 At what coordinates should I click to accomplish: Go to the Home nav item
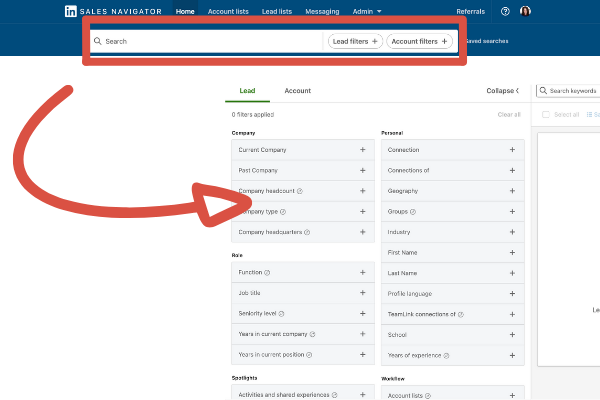tap(185, 11)
